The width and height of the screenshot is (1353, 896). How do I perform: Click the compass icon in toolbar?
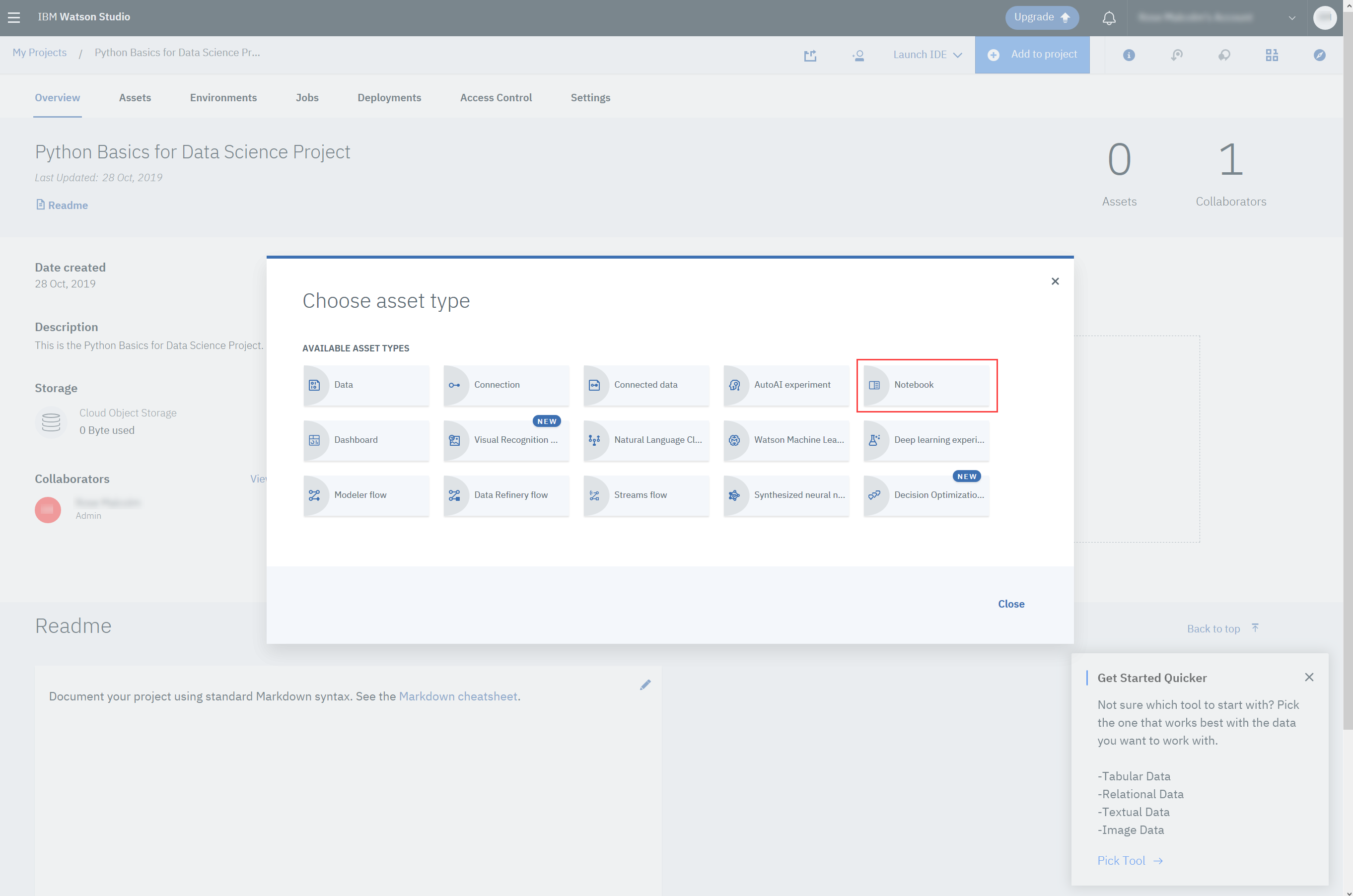tap(1319, 55)
